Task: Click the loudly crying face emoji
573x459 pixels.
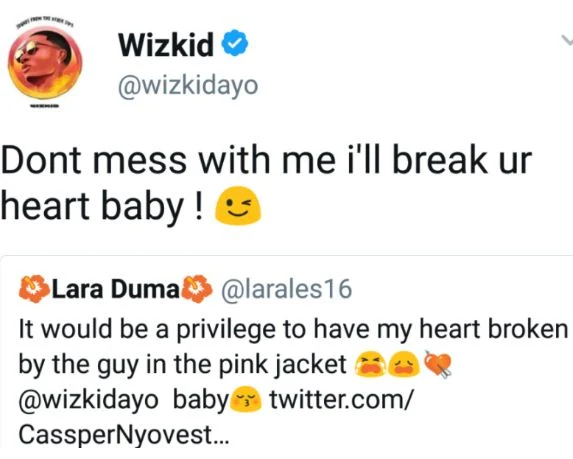Action: coord(370,364)
